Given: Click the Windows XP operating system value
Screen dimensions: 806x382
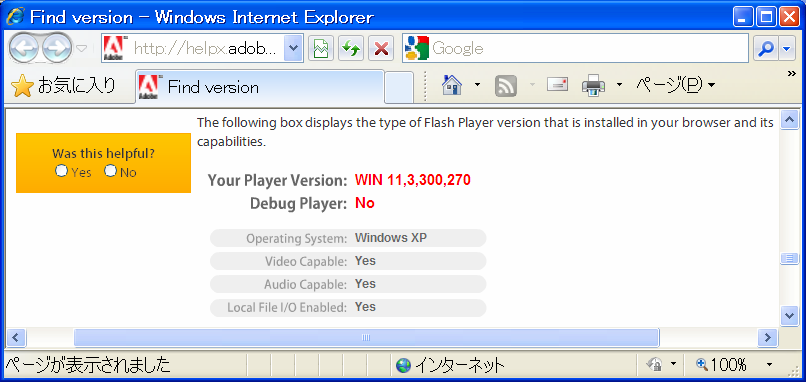Looking at the screenshot, I should tap(391, 238).
